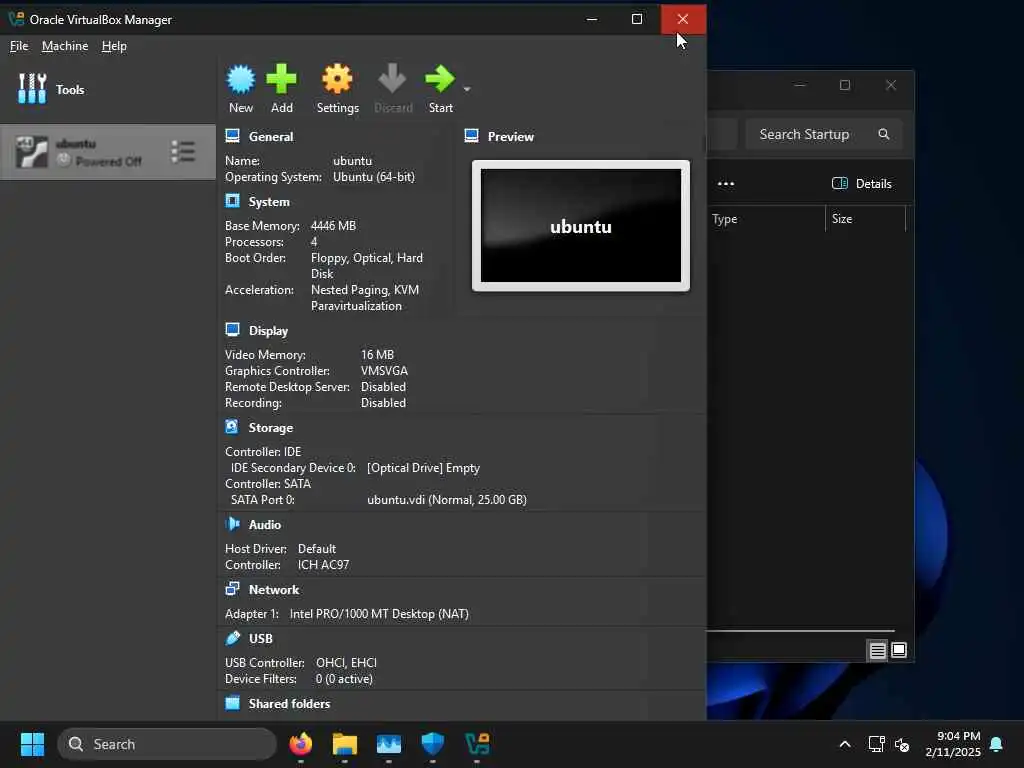The height and width of the screenshot is (768, 1024).
Task: Click the muted volume tray icon
Action: pos(902,744)
